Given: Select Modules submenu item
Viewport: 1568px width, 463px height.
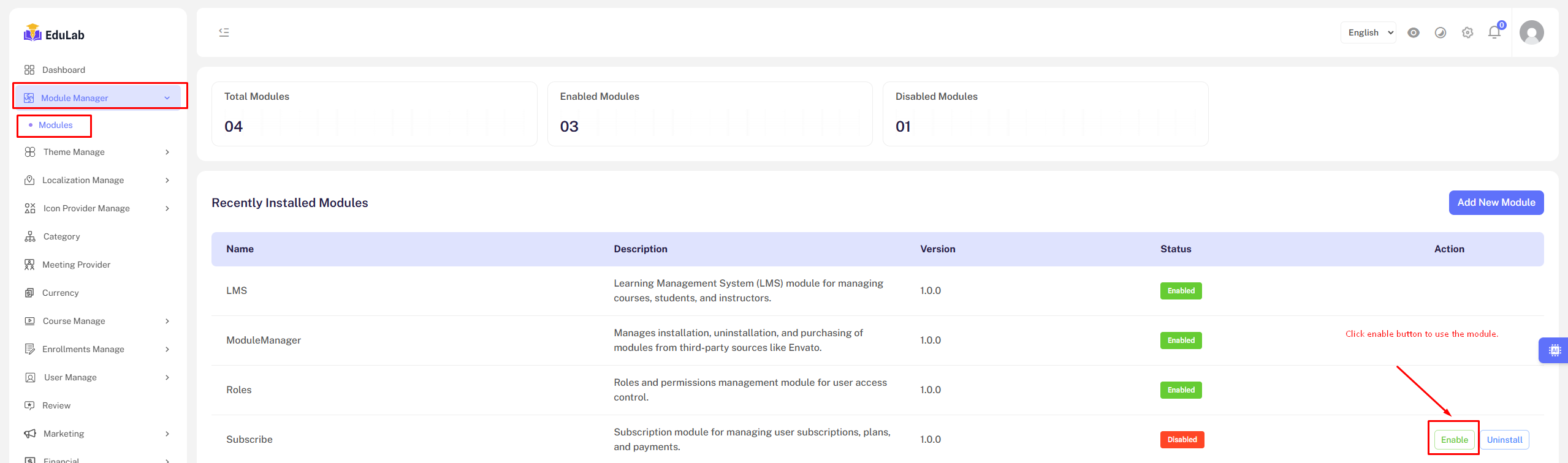Looking at the screenshot, I should [x=55, y=125].
